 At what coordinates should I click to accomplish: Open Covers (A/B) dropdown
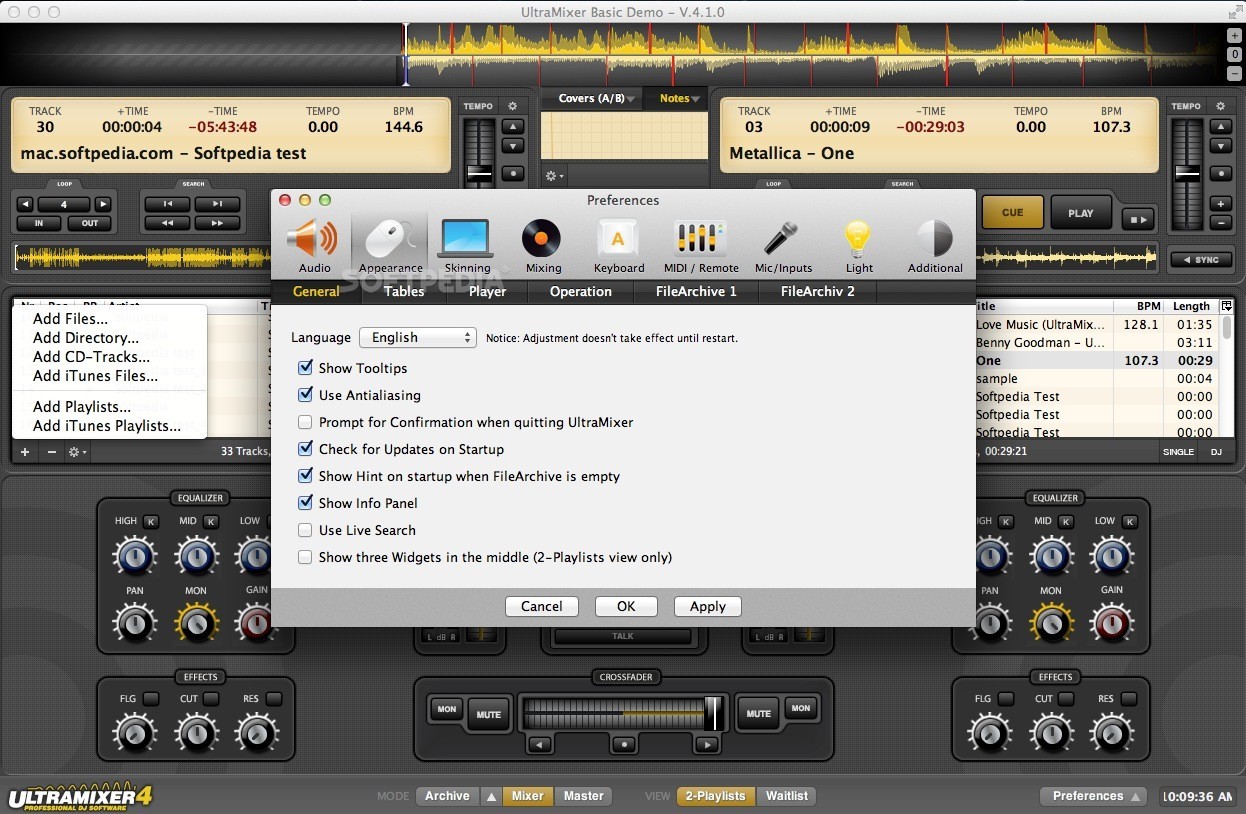pyautogui.click(x=597, y=98)
